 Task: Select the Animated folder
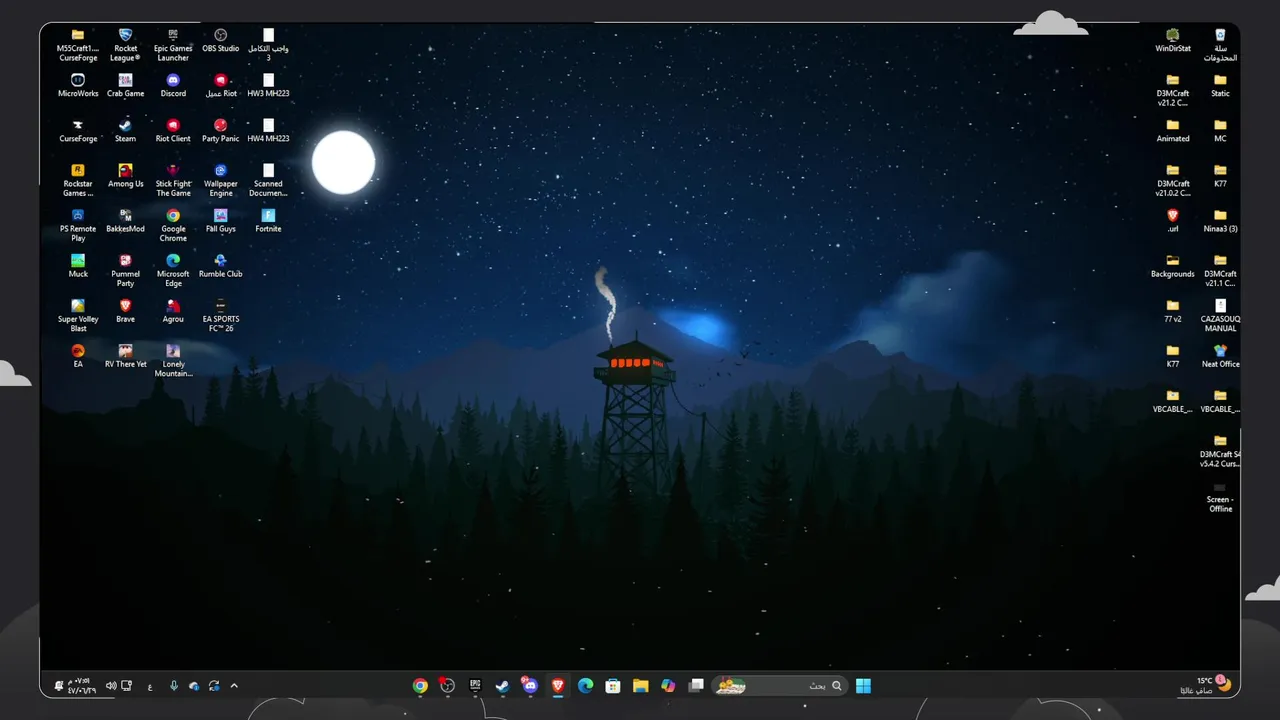(x=1173, y=131)
